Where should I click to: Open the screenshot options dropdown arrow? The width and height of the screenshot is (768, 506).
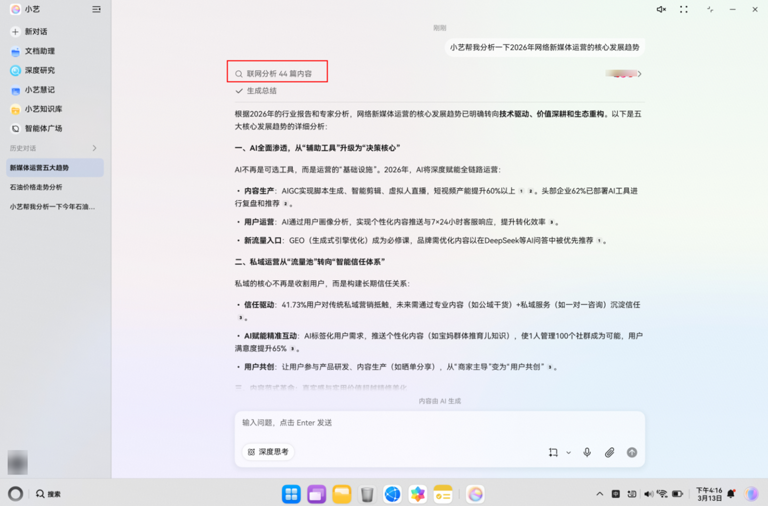click(569, 453)
